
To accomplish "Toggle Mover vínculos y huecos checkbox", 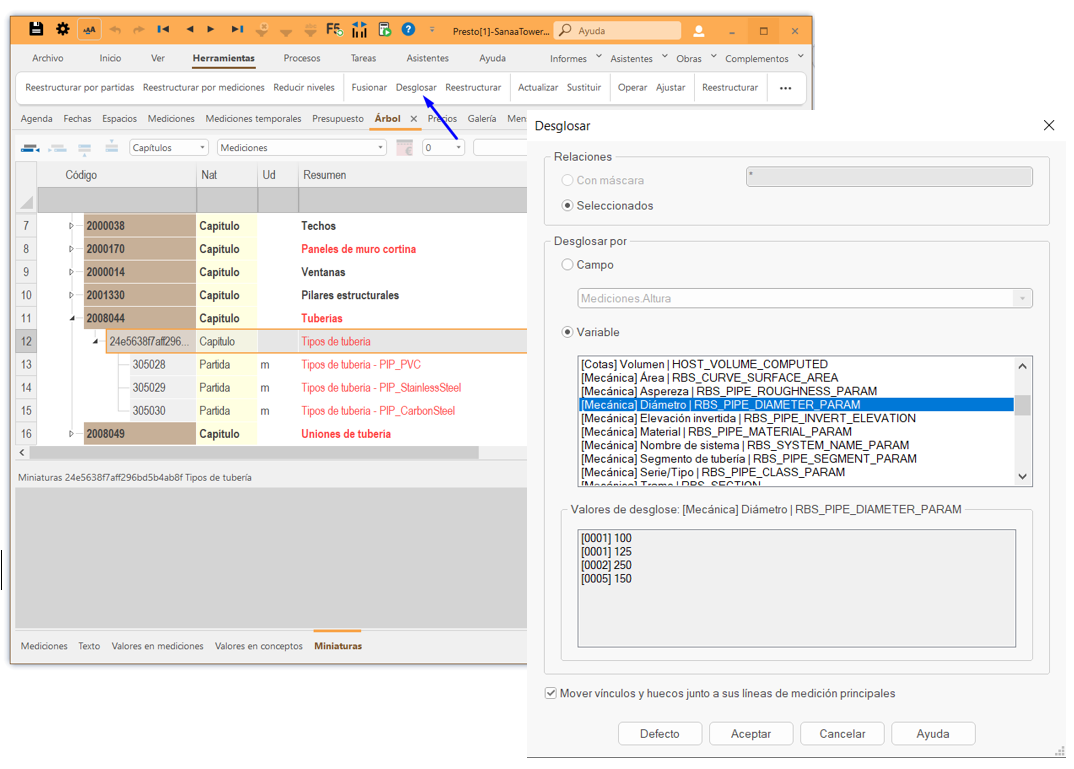I will [551, 693].
